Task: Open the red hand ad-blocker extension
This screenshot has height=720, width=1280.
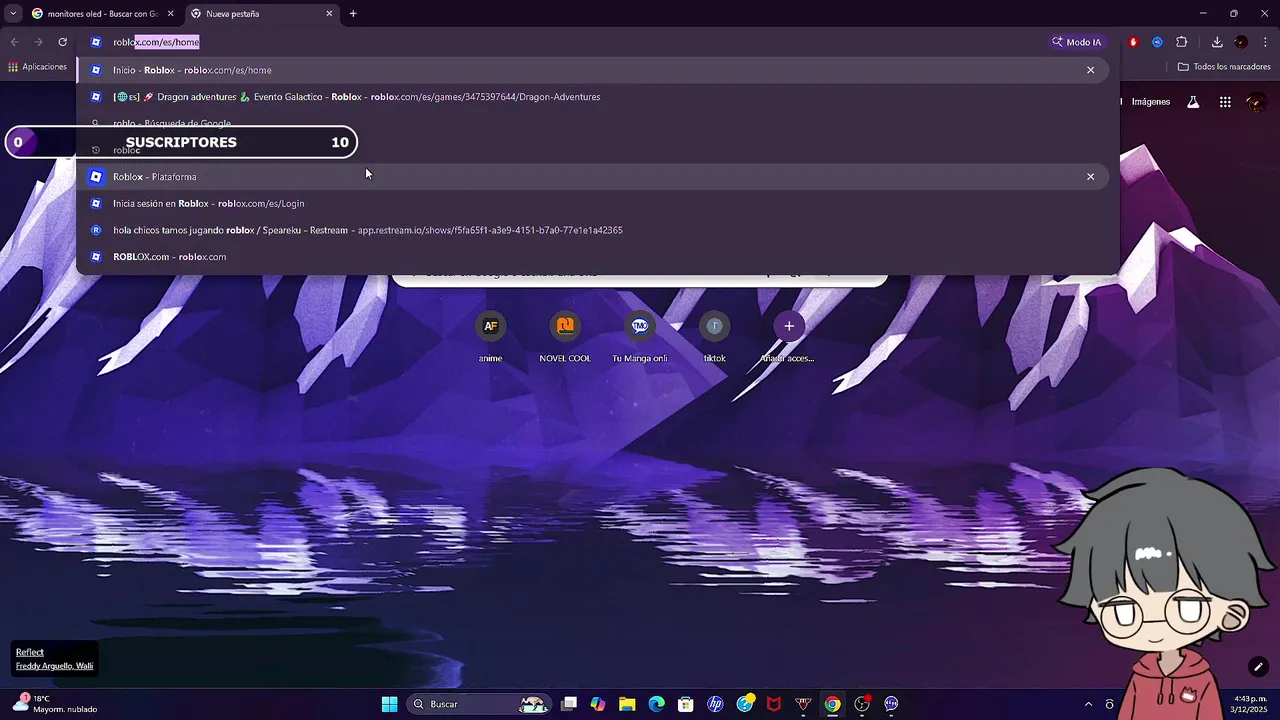Action: click(x=1133, y=42)
